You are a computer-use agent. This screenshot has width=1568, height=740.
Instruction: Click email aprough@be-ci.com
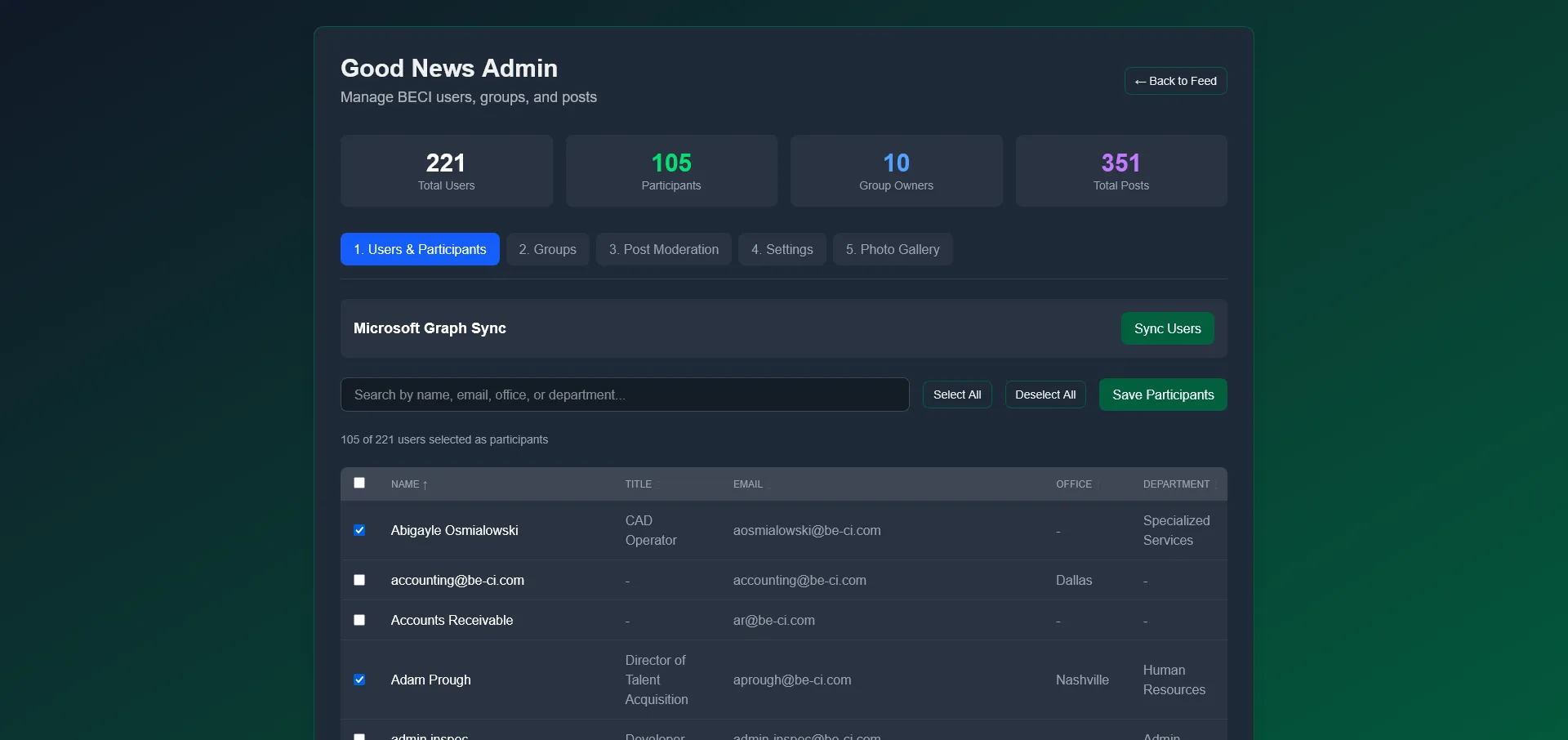[792, 680]
